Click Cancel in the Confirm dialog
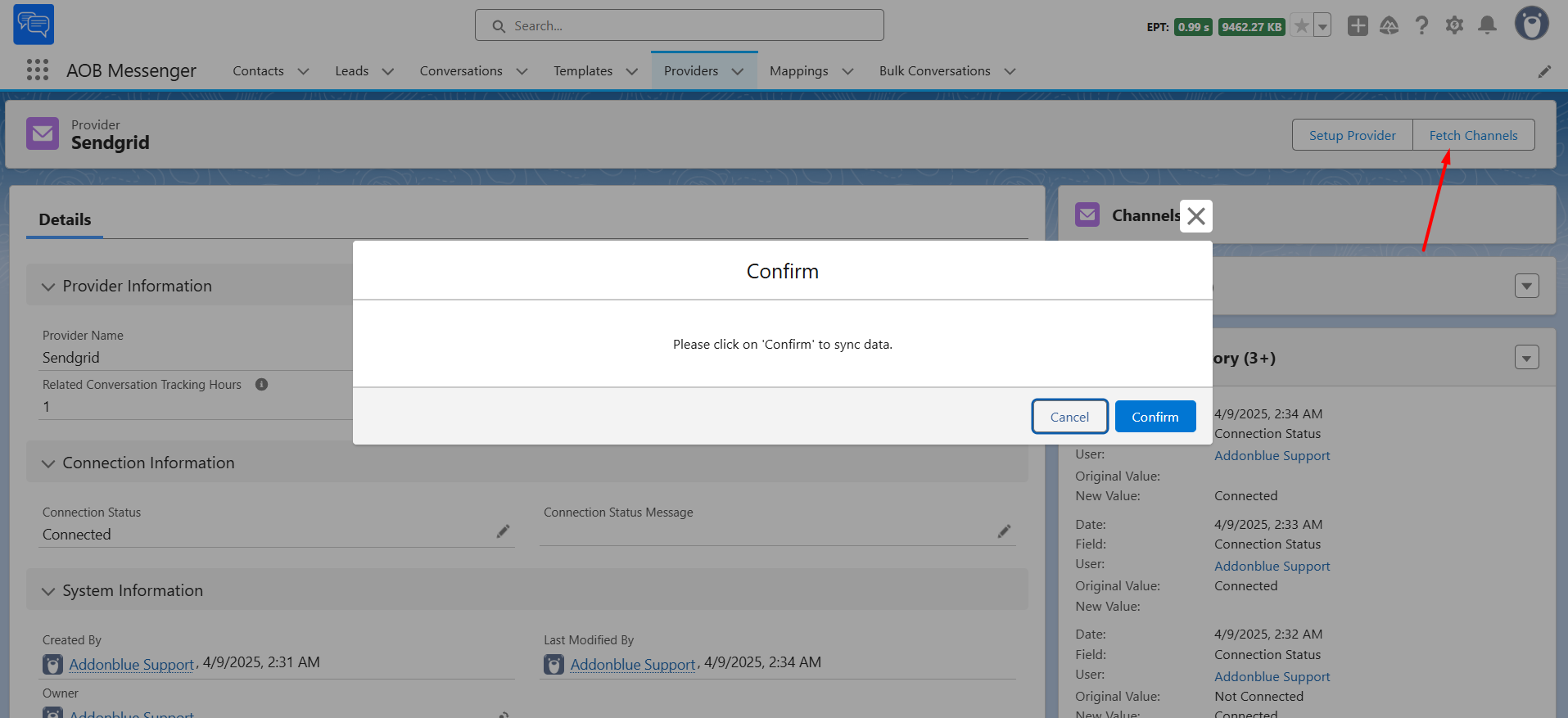 1069,417
